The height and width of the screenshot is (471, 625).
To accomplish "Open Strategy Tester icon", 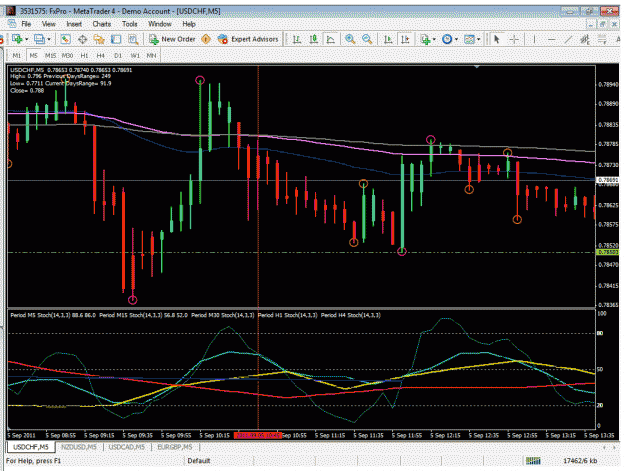I will click(x=133, y=39).
